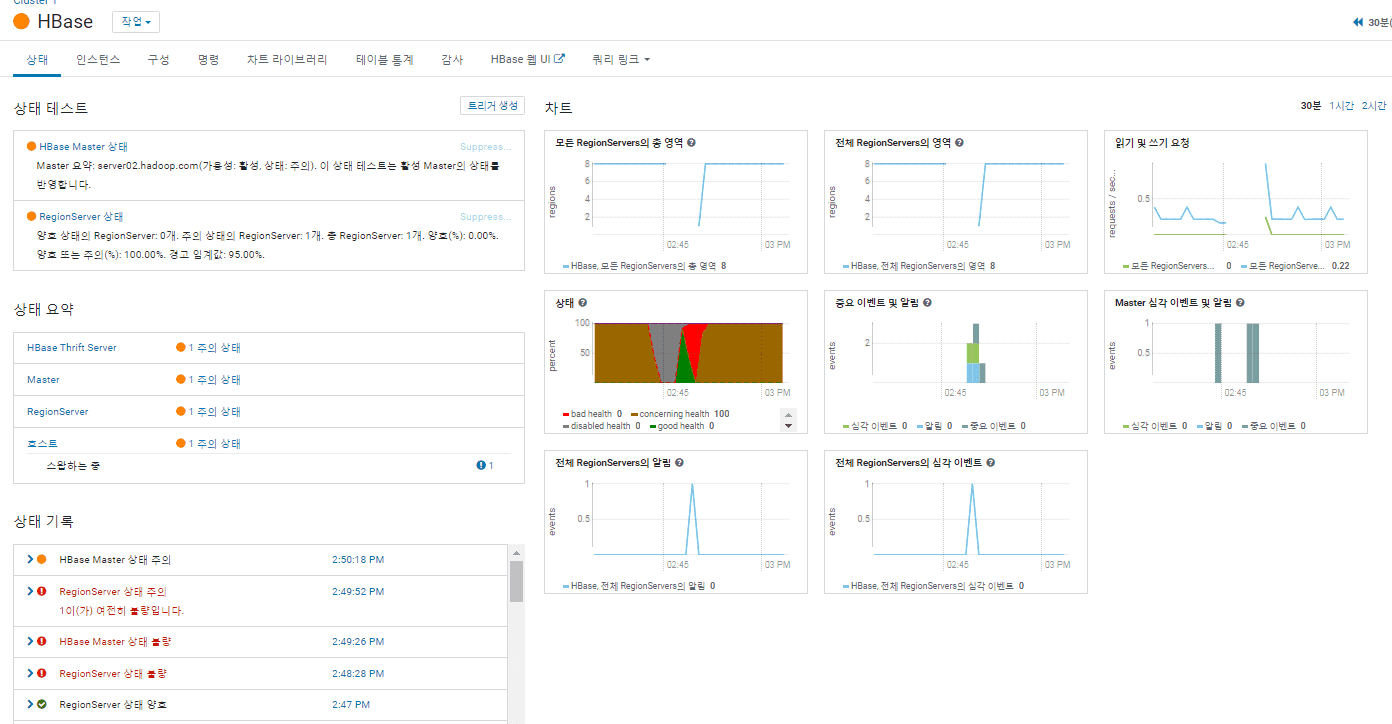Open the 감사 tab
The width and height of the screenshot is (1392, 724).
pos(452,60)
